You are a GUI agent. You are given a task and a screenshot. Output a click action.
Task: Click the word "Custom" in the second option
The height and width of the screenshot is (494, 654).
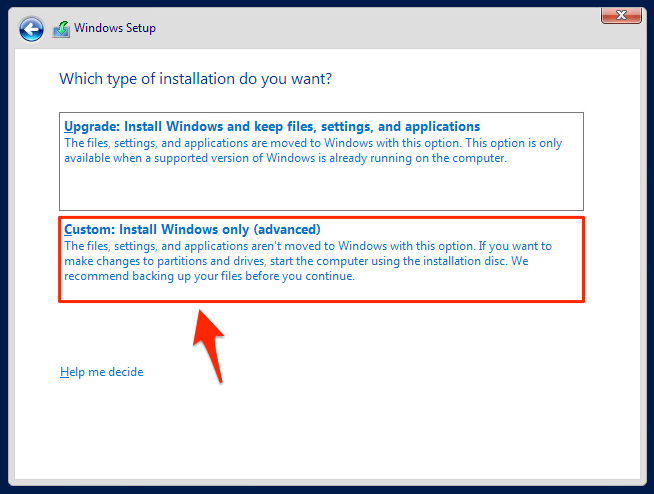click(87, 230)
